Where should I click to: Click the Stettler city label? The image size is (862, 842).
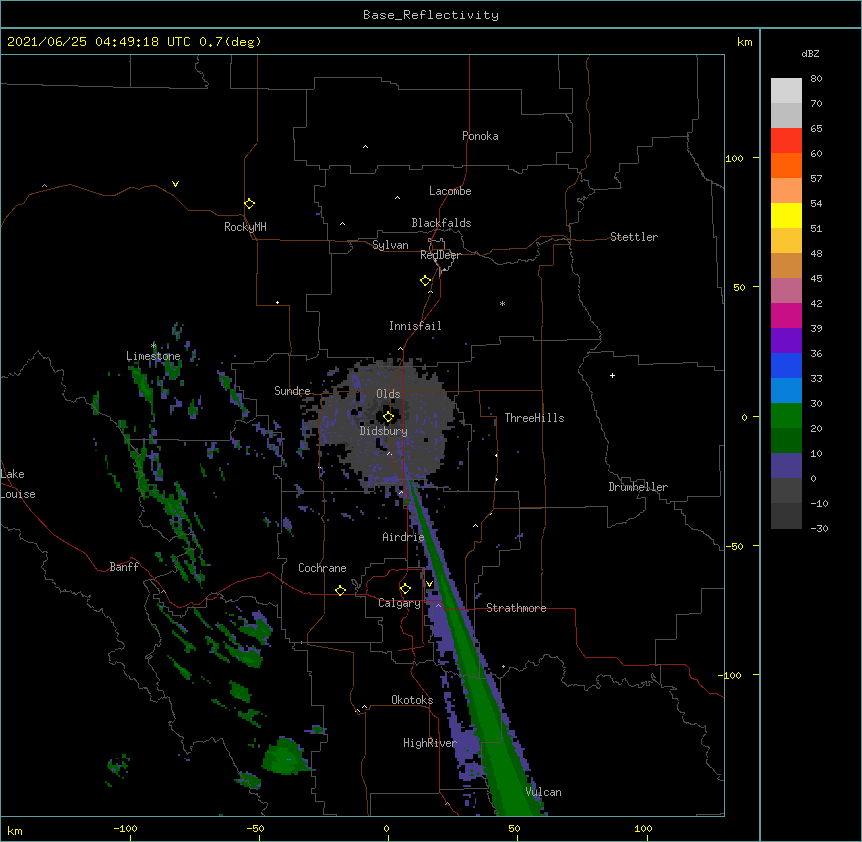[634, 237]
